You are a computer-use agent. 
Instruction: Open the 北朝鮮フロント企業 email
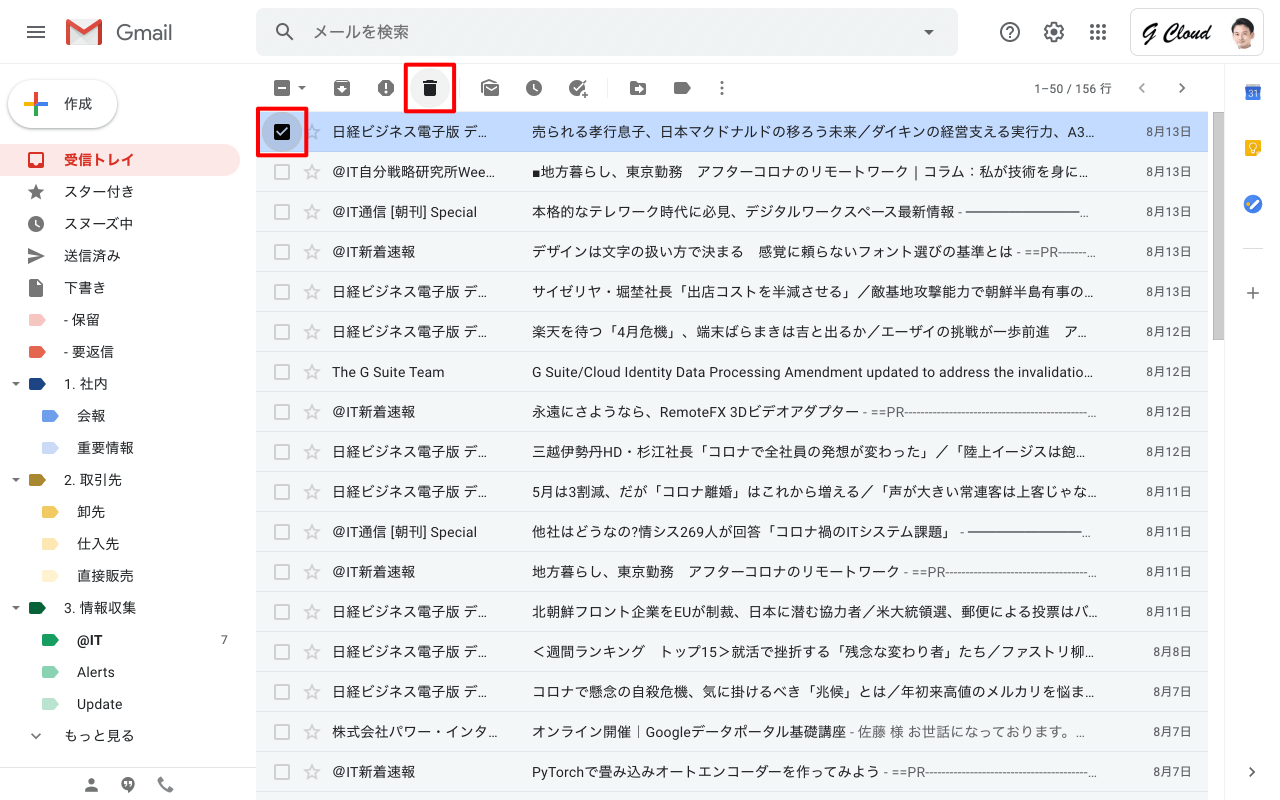(732, 612)
